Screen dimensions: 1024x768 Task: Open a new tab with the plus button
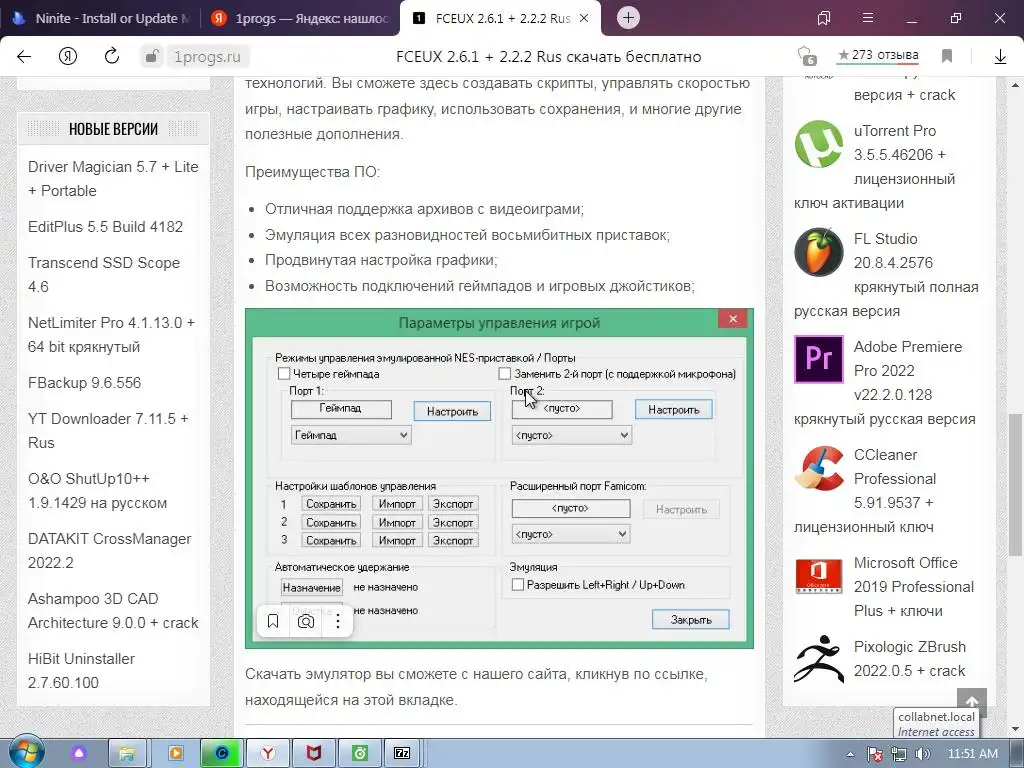point(628,18)
